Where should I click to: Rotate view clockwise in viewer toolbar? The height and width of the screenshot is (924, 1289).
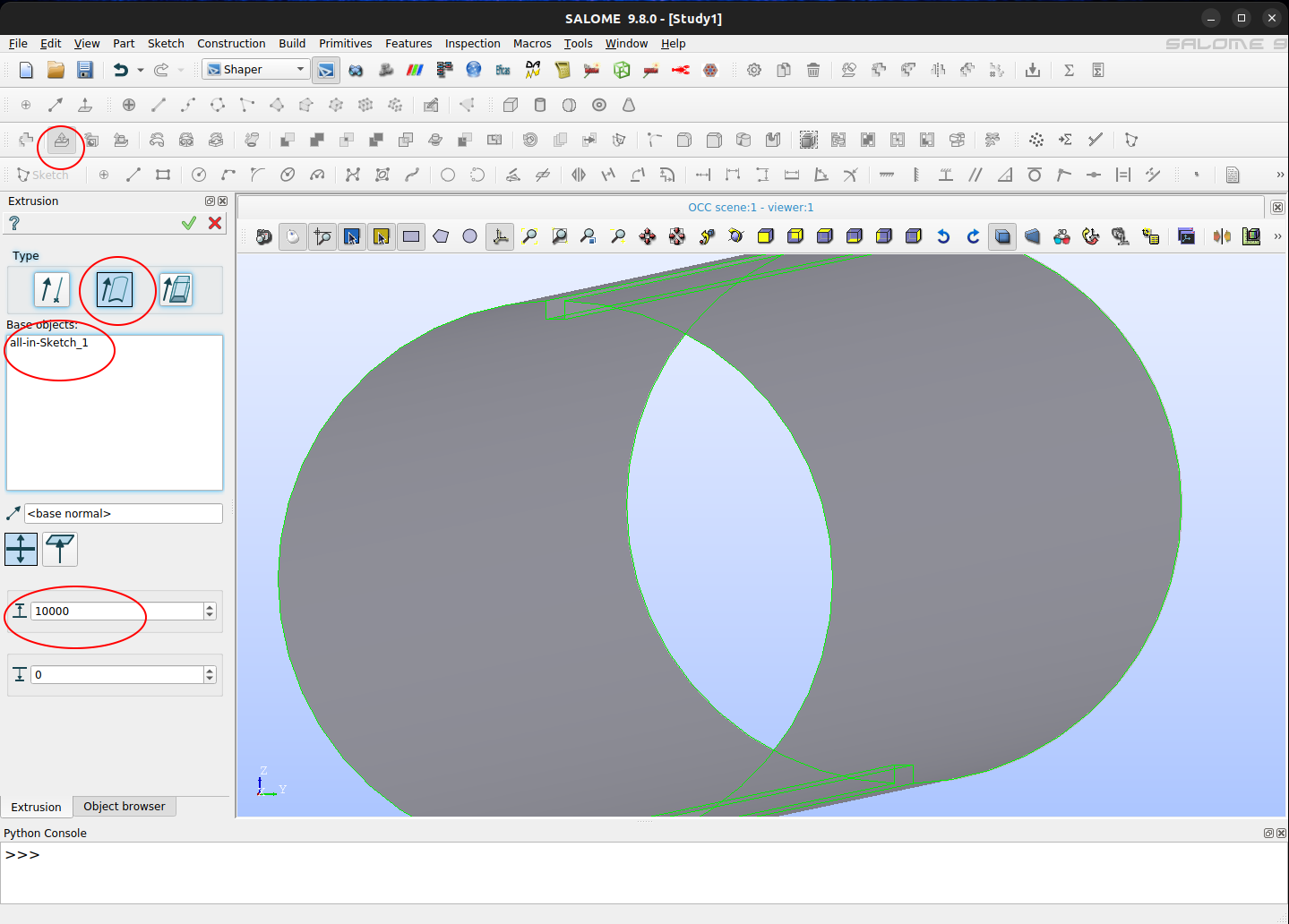click(973, 236)
